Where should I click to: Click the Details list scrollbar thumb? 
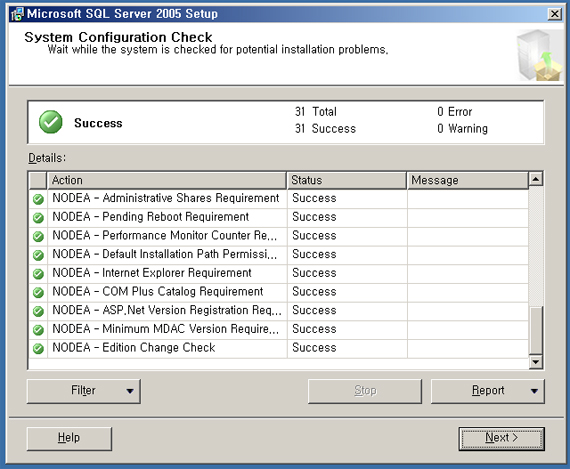coord(536,330)
